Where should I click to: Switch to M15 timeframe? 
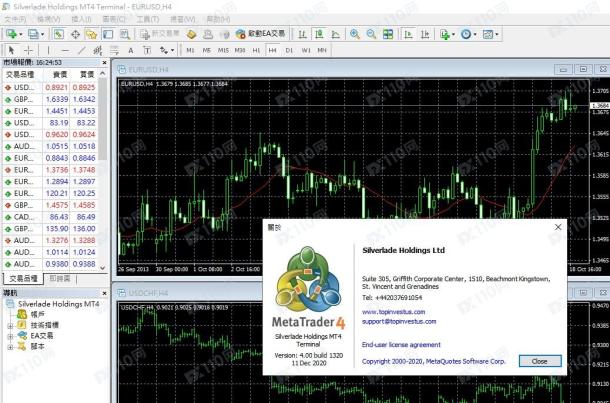pos(223,50)
